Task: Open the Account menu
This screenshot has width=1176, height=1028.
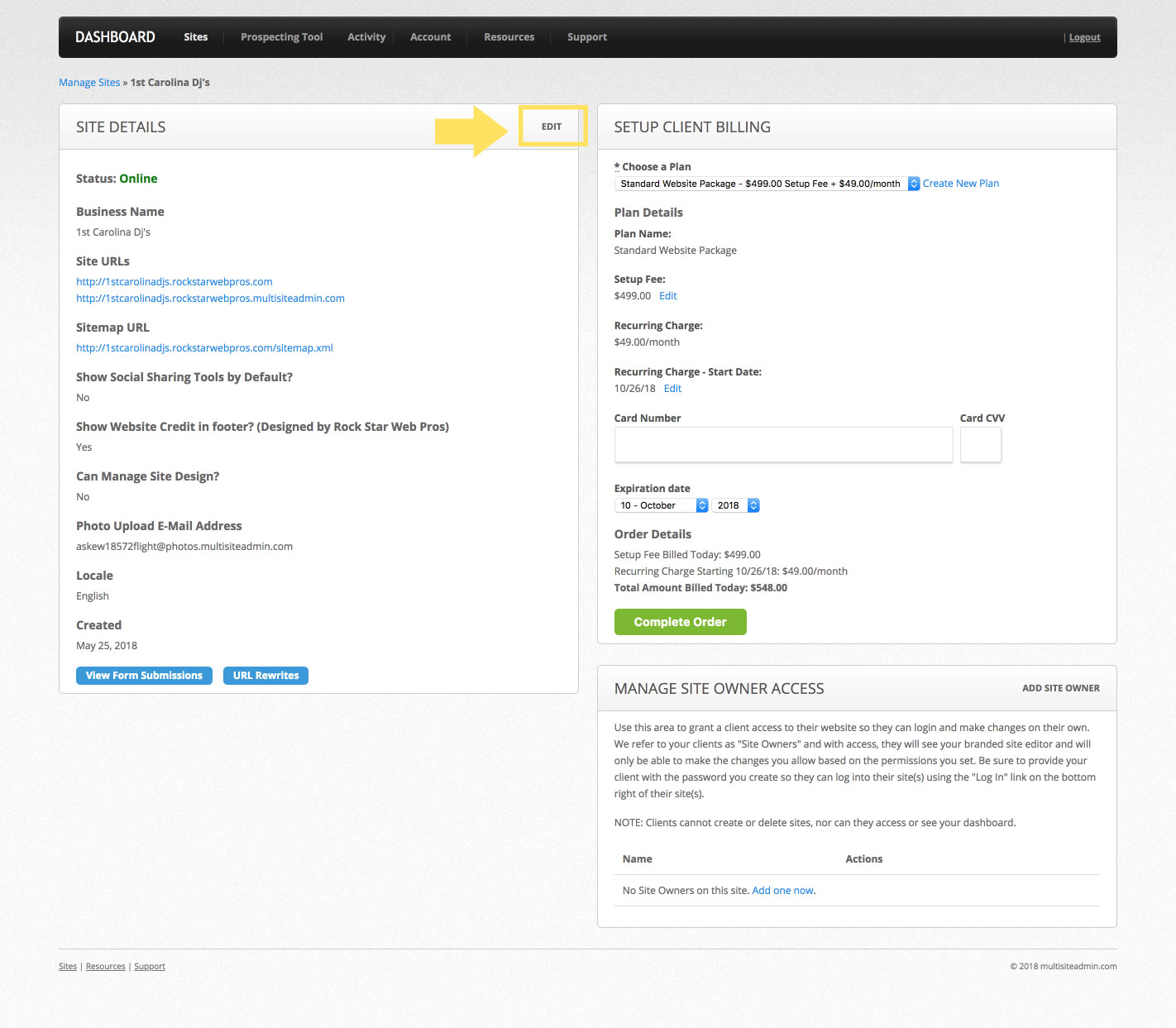Action: (x=431, y=37)
